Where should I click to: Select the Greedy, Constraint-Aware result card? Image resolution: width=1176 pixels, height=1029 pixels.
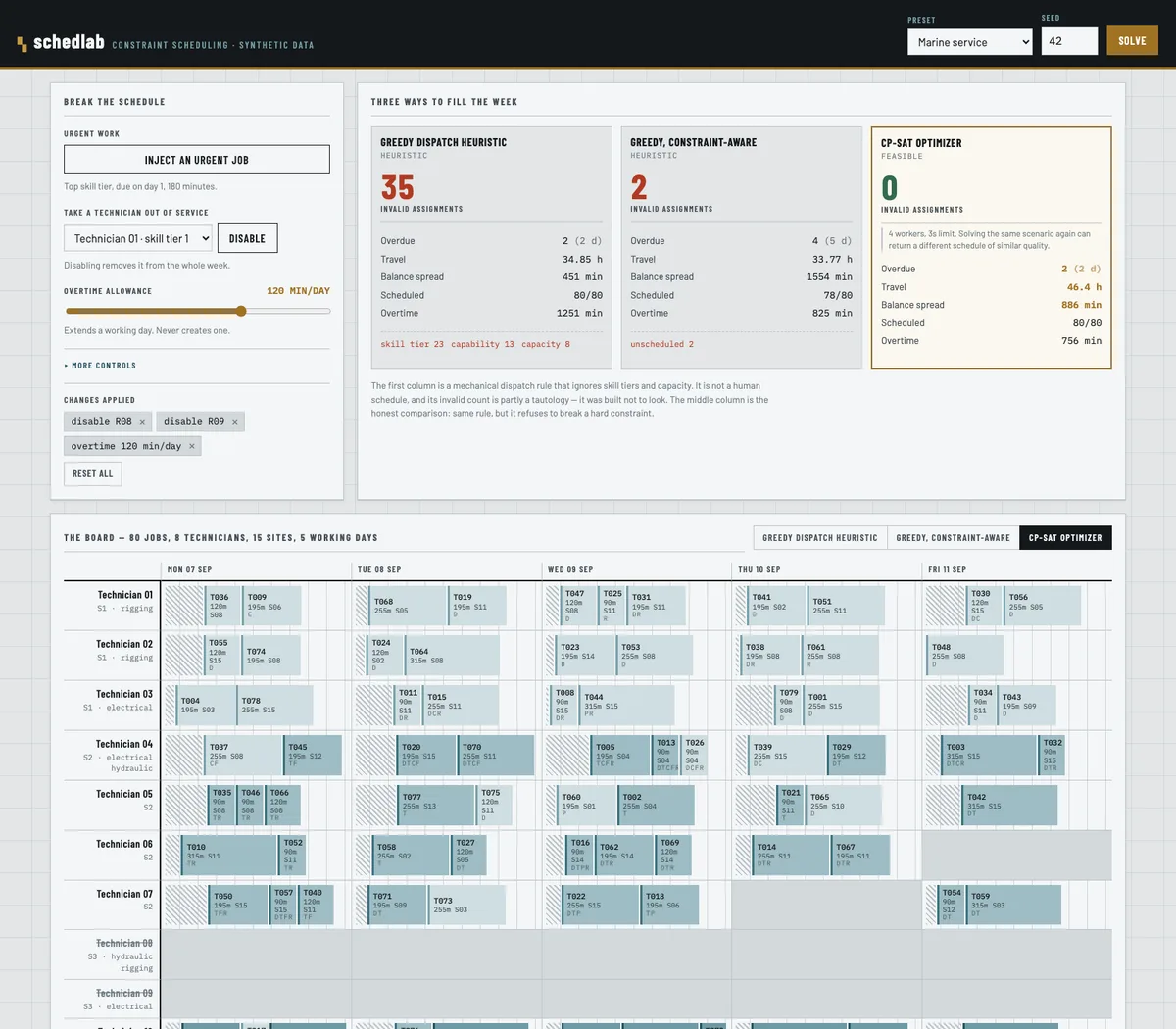741,248
